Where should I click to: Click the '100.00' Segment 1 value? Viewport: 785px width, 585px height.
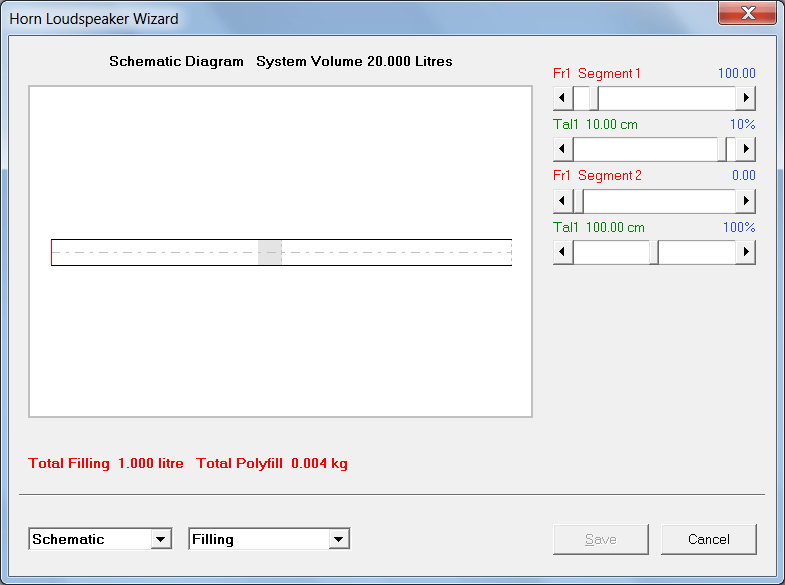point(736,74)
